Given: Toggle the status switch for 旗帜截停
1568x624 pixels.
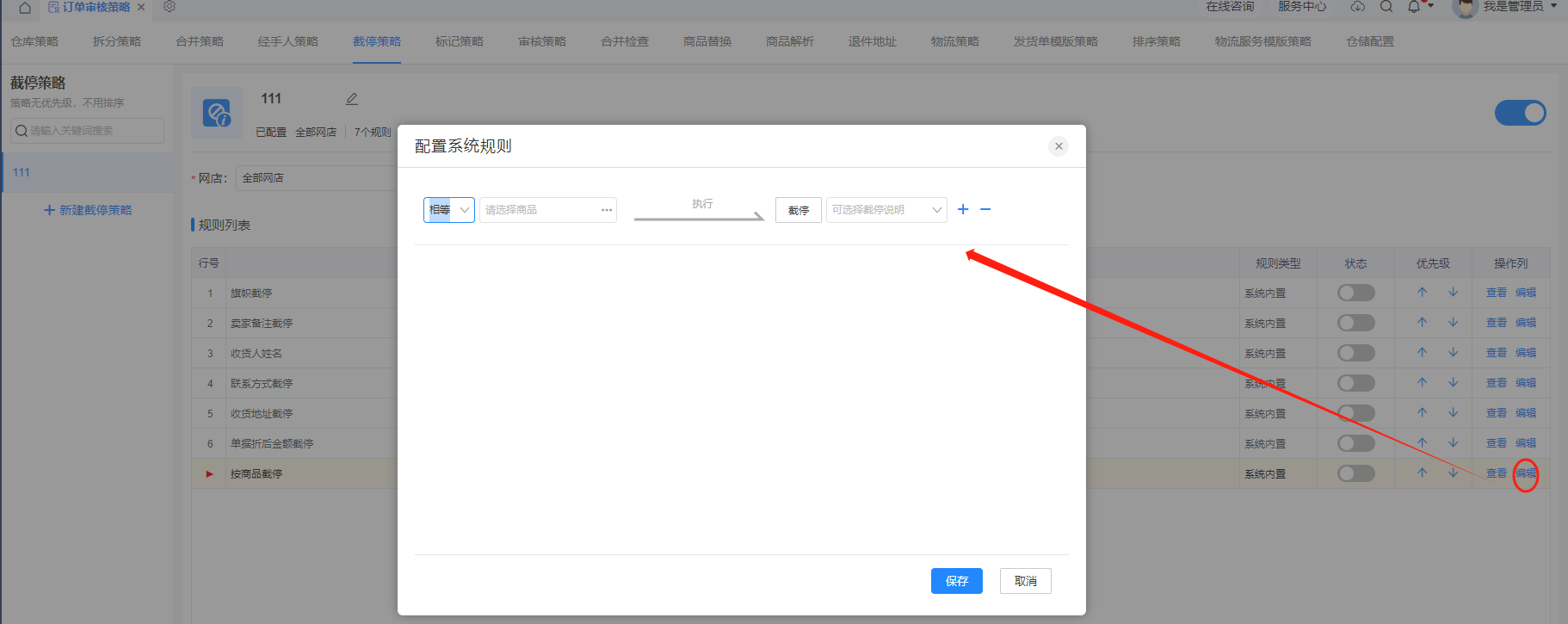Looking at the screenshot, I should [1356, 293].
